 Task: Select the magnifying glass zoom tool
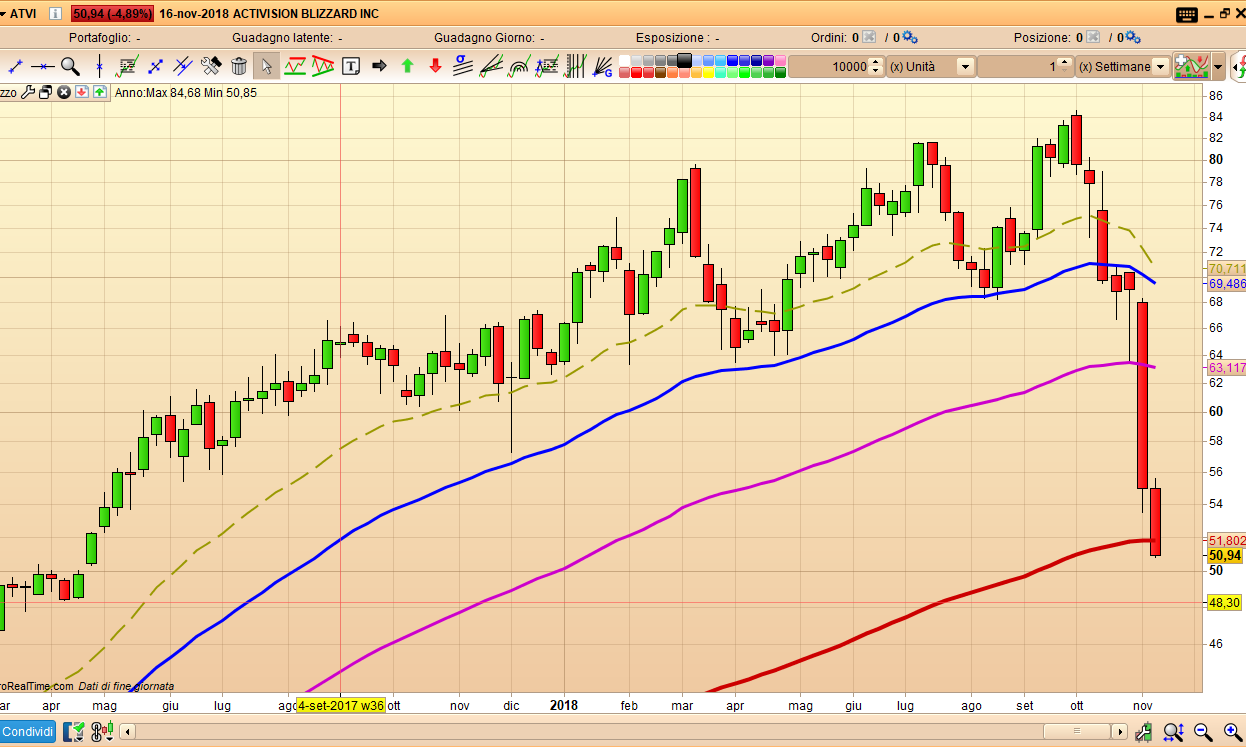click(x=70, y=66)
